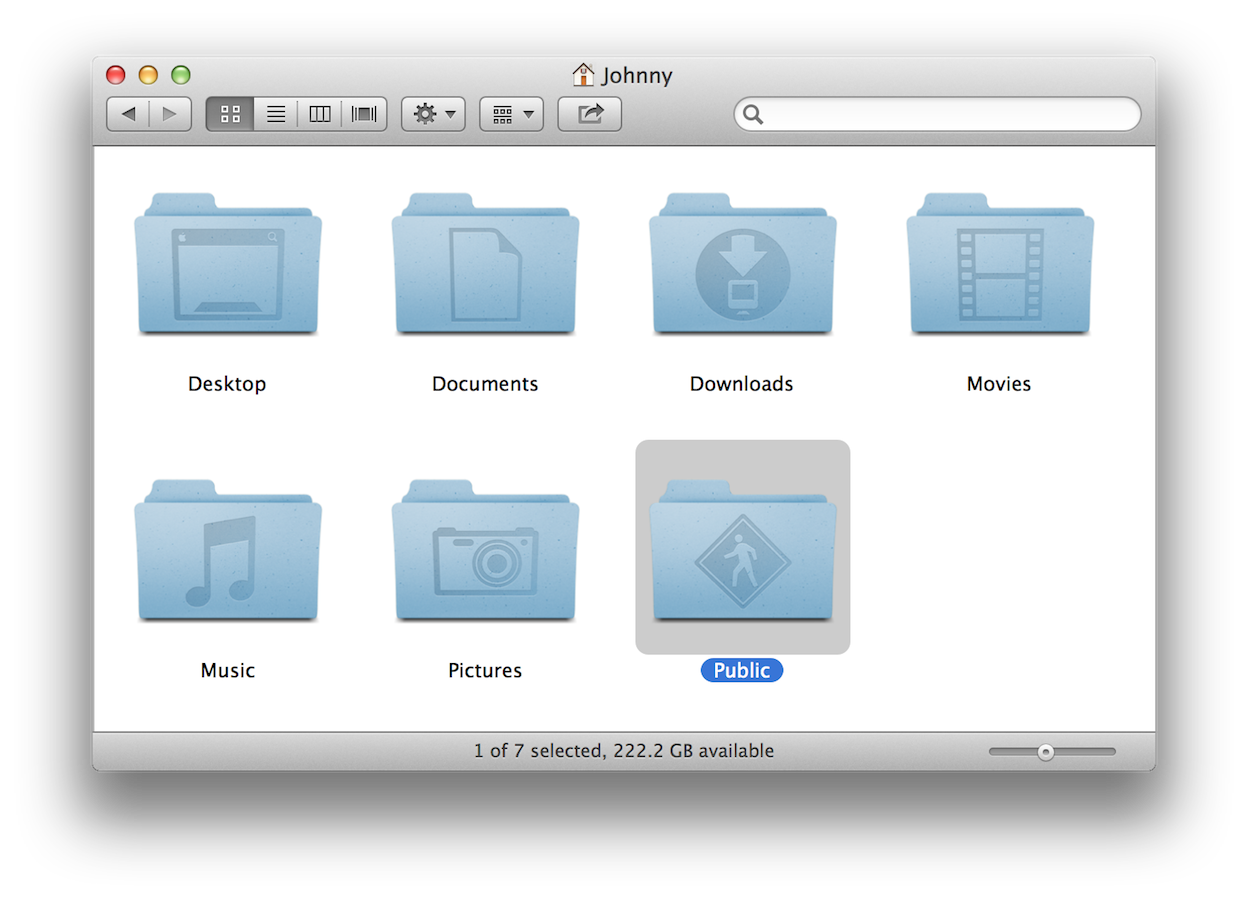
Task: Switch to Cover Flow view
Action: tap(364, 114)
